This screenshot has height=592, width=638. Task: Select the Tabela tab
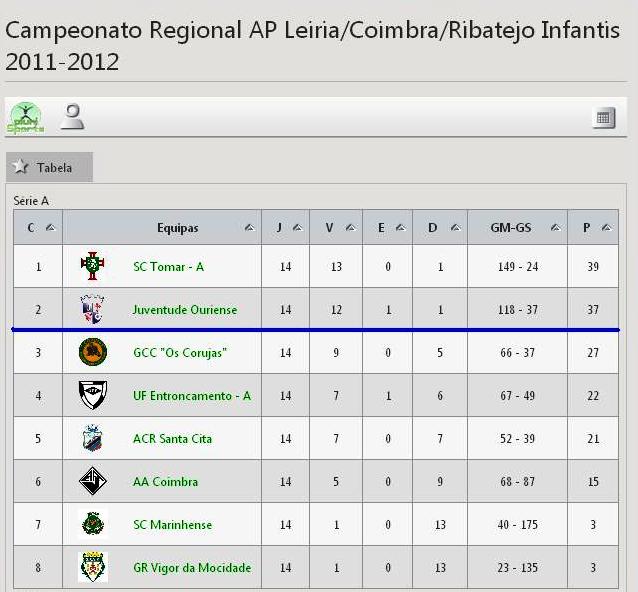tap(50, 167)
